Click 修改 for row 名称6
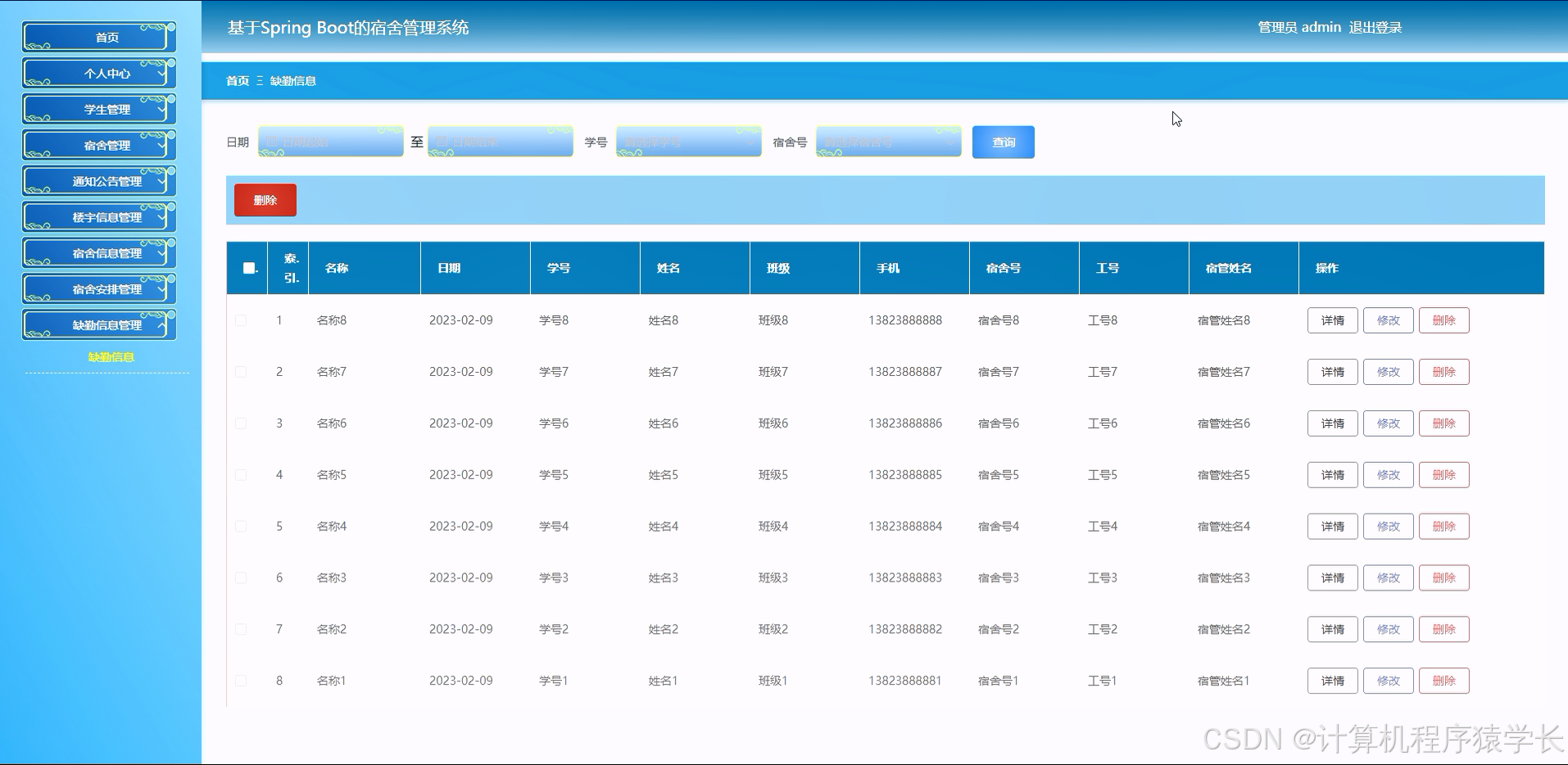Image resolution: width=1568 pixels, height=765 pixels. tap(1388, 423)
